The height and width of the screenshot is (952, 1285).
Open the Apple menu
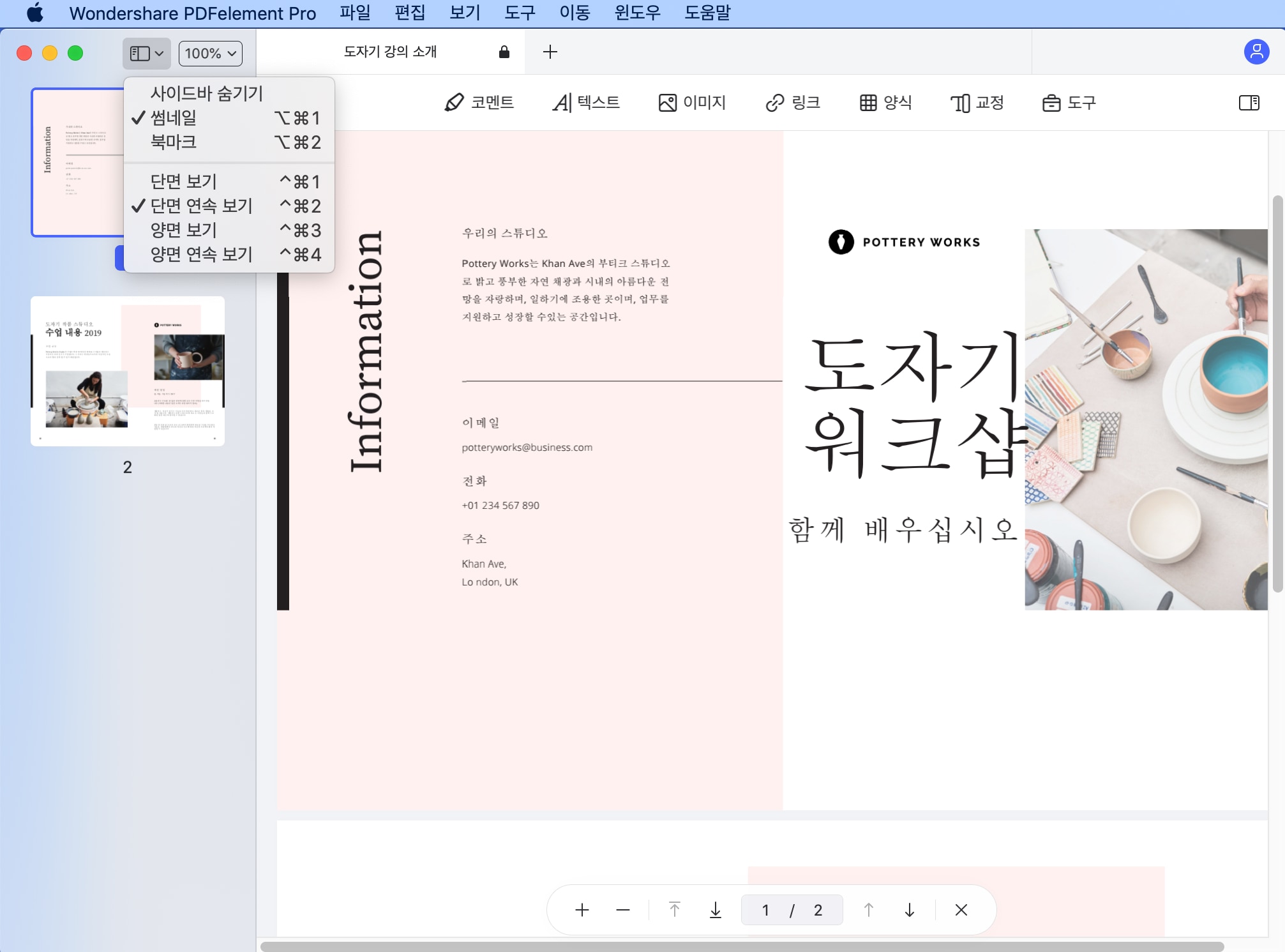(x=35, y=13)
